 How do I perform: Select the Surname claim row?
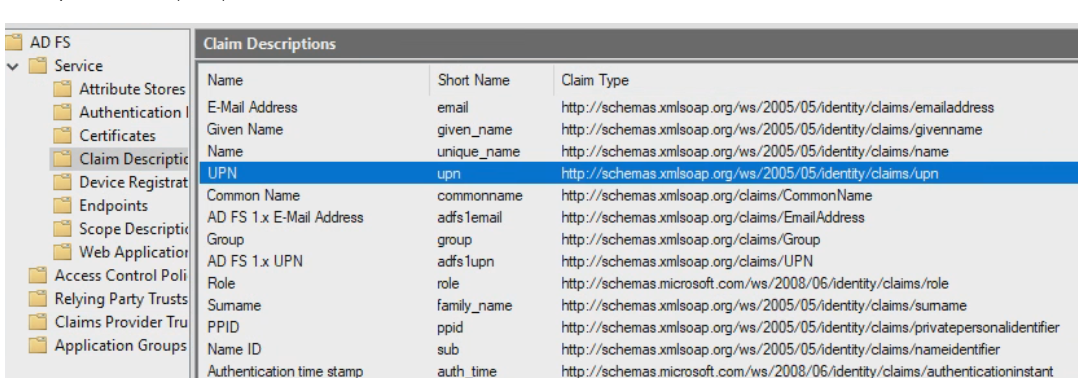(x=639, y=305)
